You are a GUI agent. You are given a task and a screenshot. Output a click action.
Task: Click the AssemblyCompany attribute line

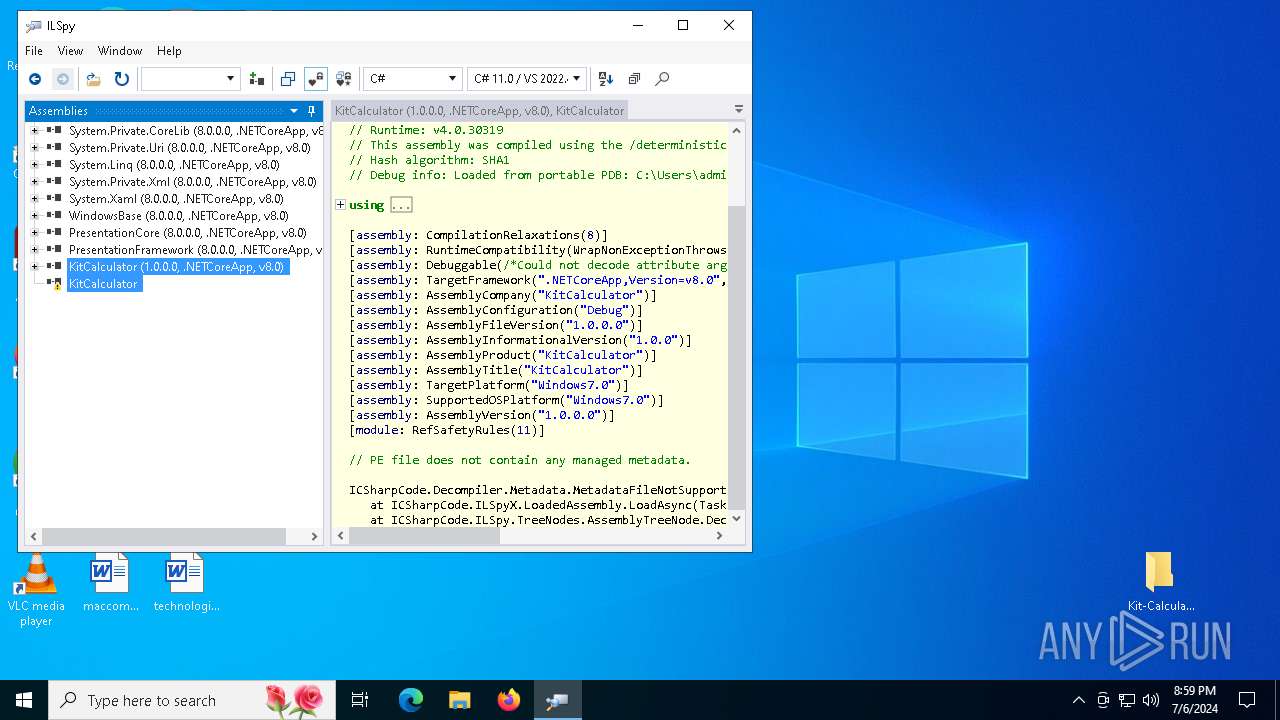click(x=503, y=295)
